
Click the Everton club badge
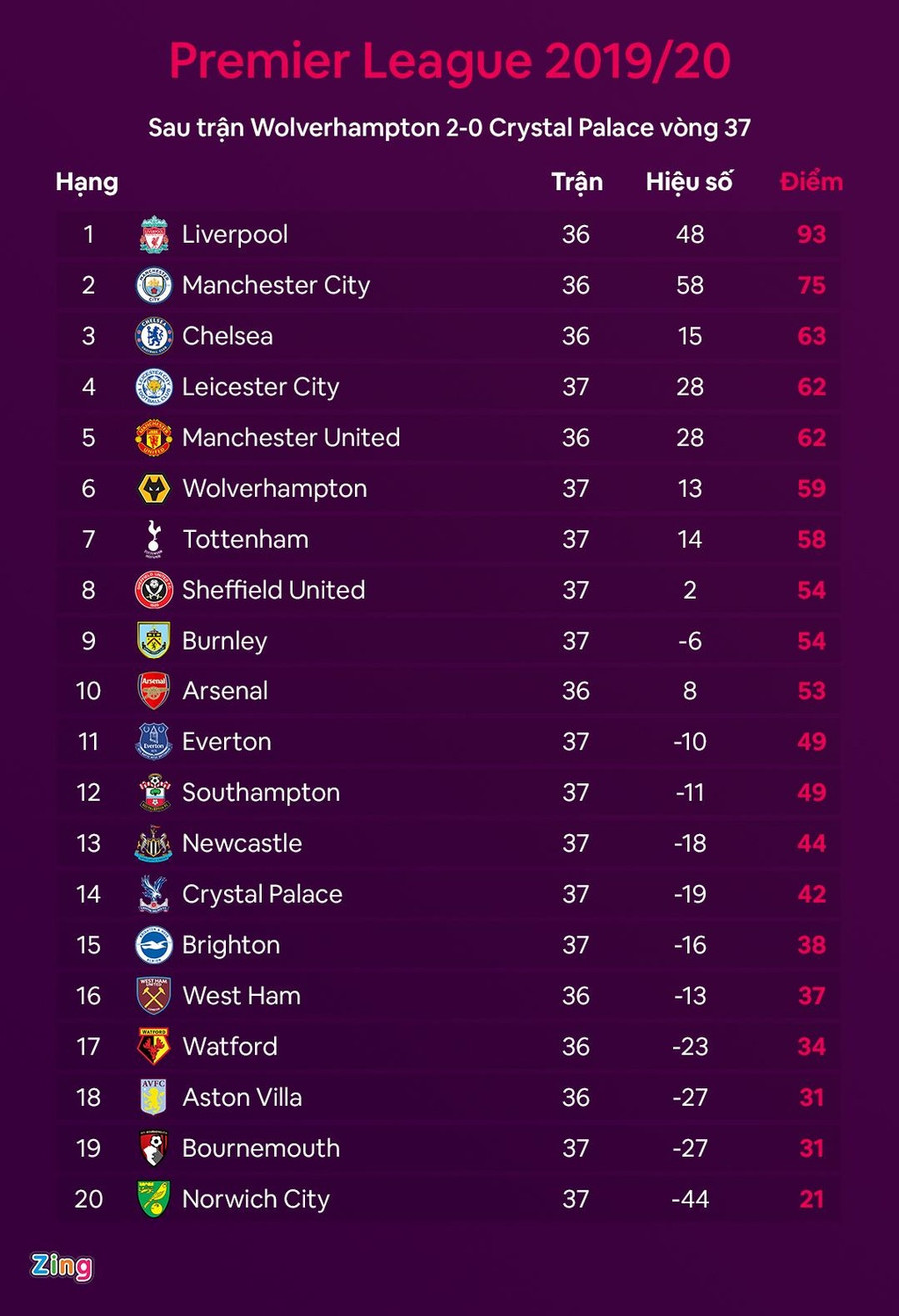click(x=154, y=742)
